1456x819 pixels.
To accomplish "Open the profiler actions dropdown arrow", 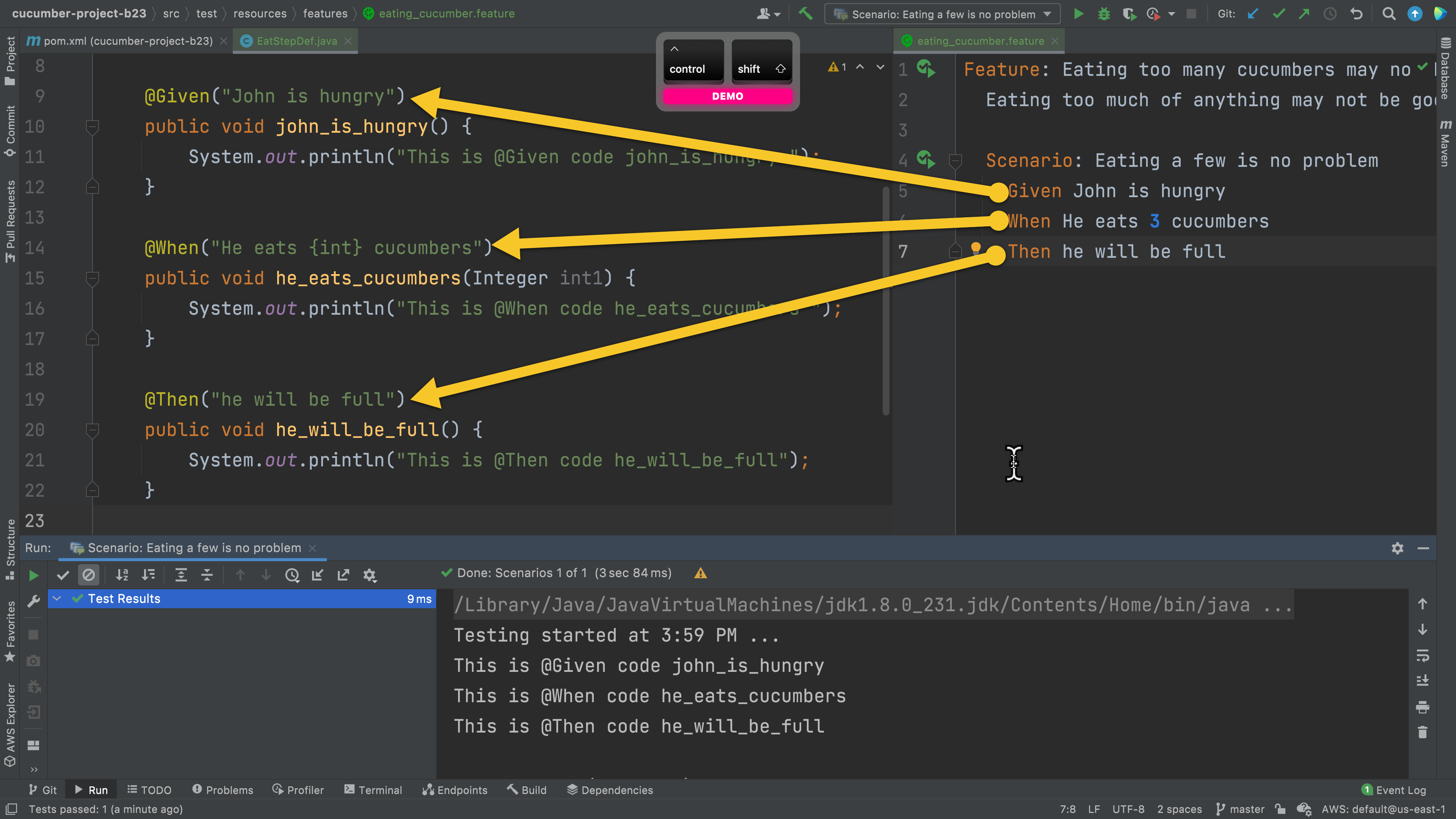I will click(1171, 14).
